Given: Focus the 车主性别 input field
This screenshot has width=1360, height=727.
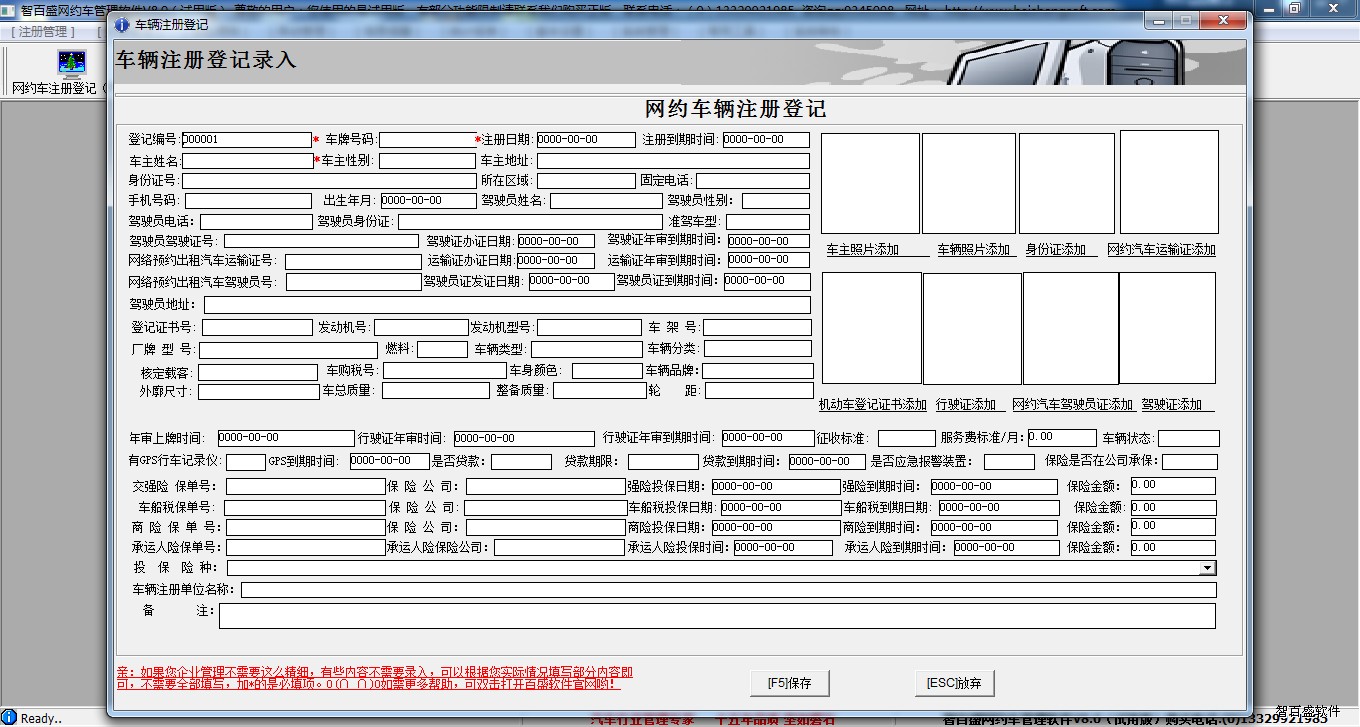Looking at the screenshot, I should pos(427,160).
